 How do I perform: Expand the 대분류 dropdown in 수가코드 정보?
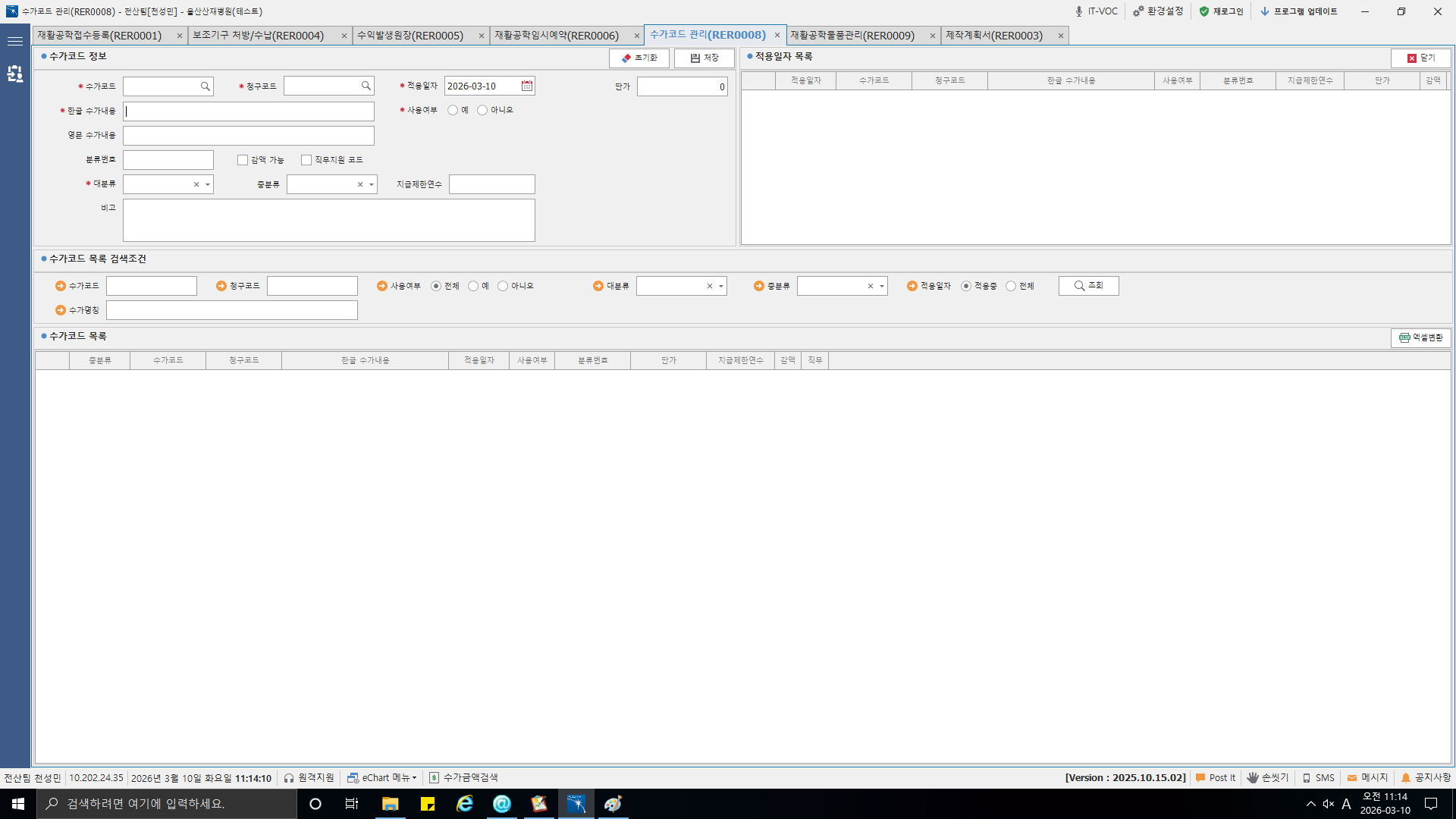(x=208, y=184)
